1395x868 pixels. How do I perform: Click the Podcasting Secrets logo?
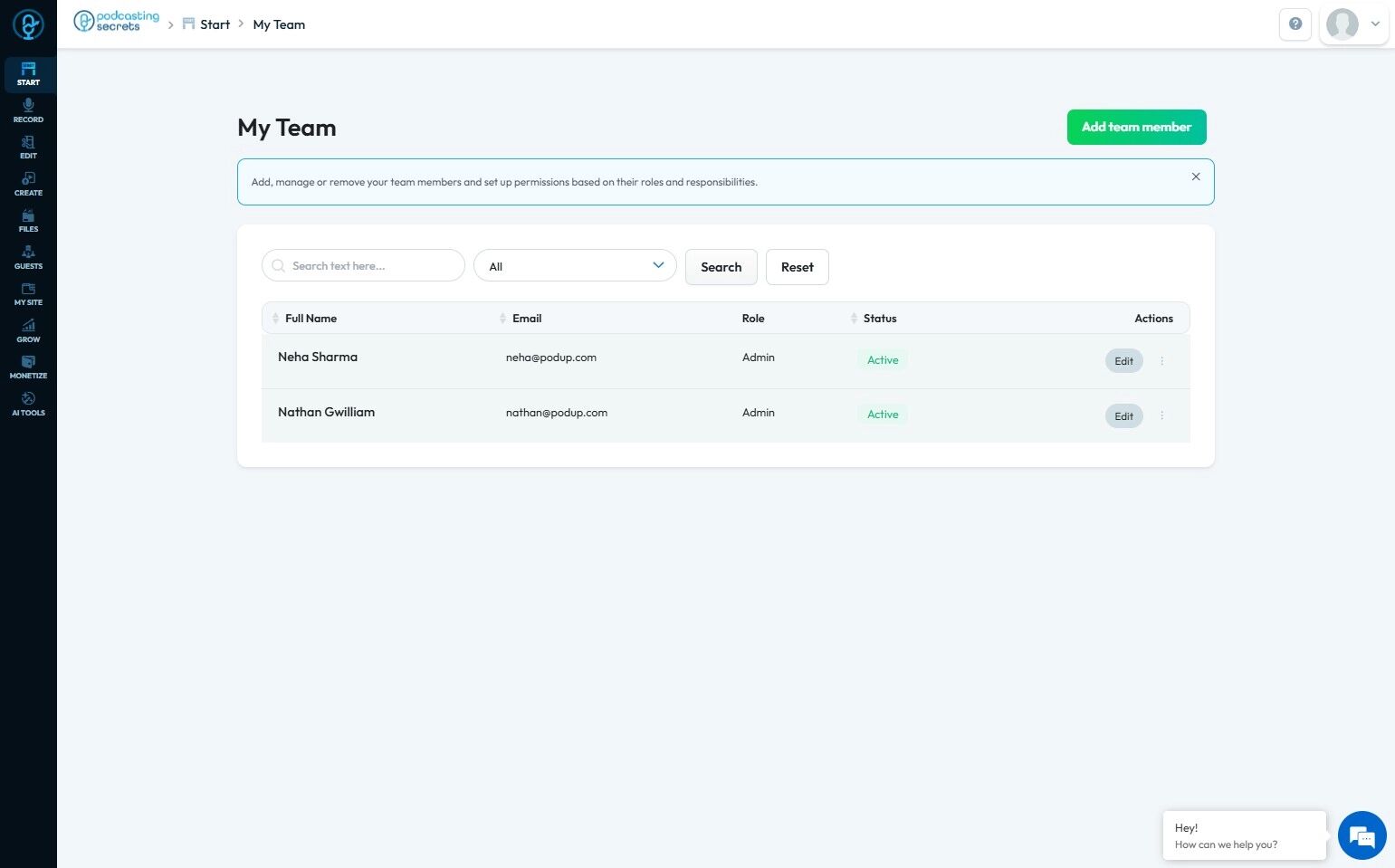click(116, 22)
